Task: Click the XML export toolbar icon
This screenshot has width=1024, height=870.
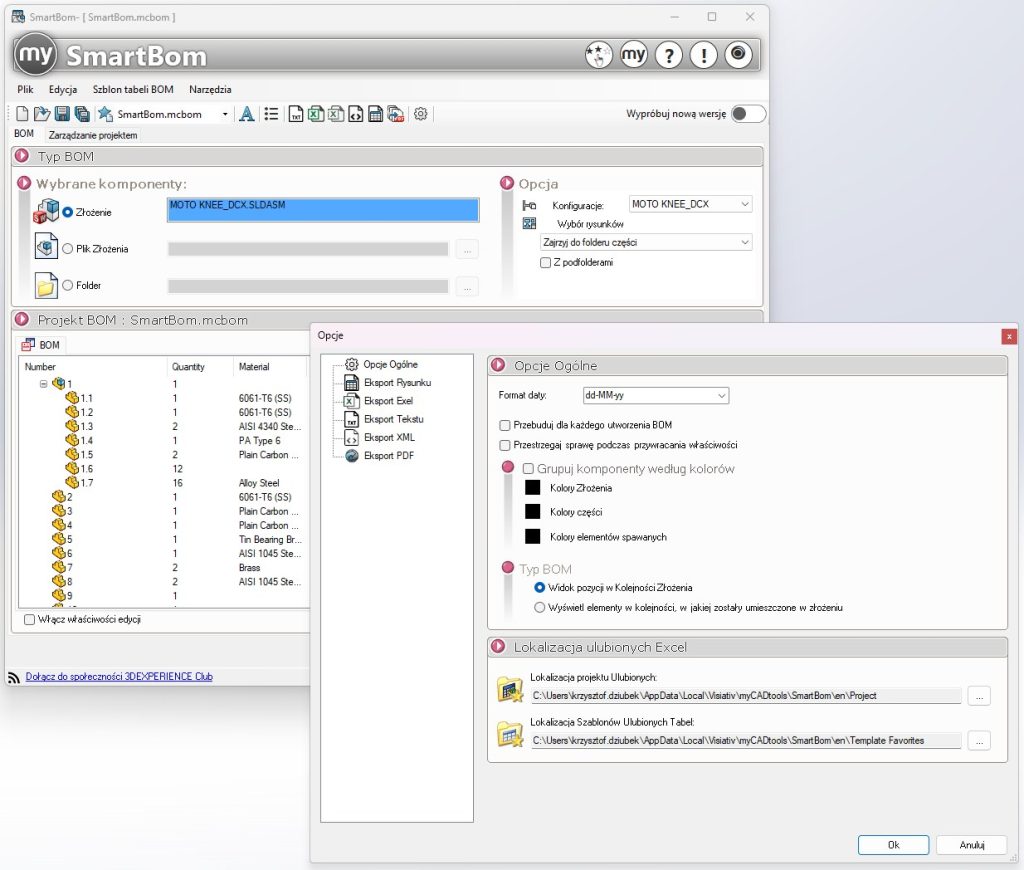Action: coord(355,114)
